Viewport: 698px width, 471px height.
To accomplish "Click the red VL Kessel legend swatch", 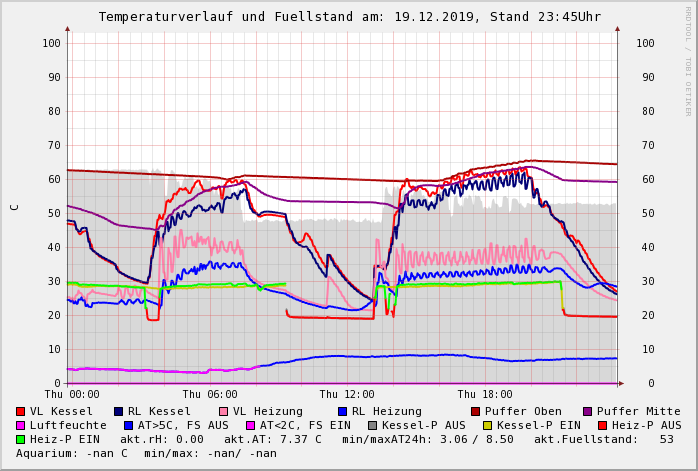I will pos(21,411).
